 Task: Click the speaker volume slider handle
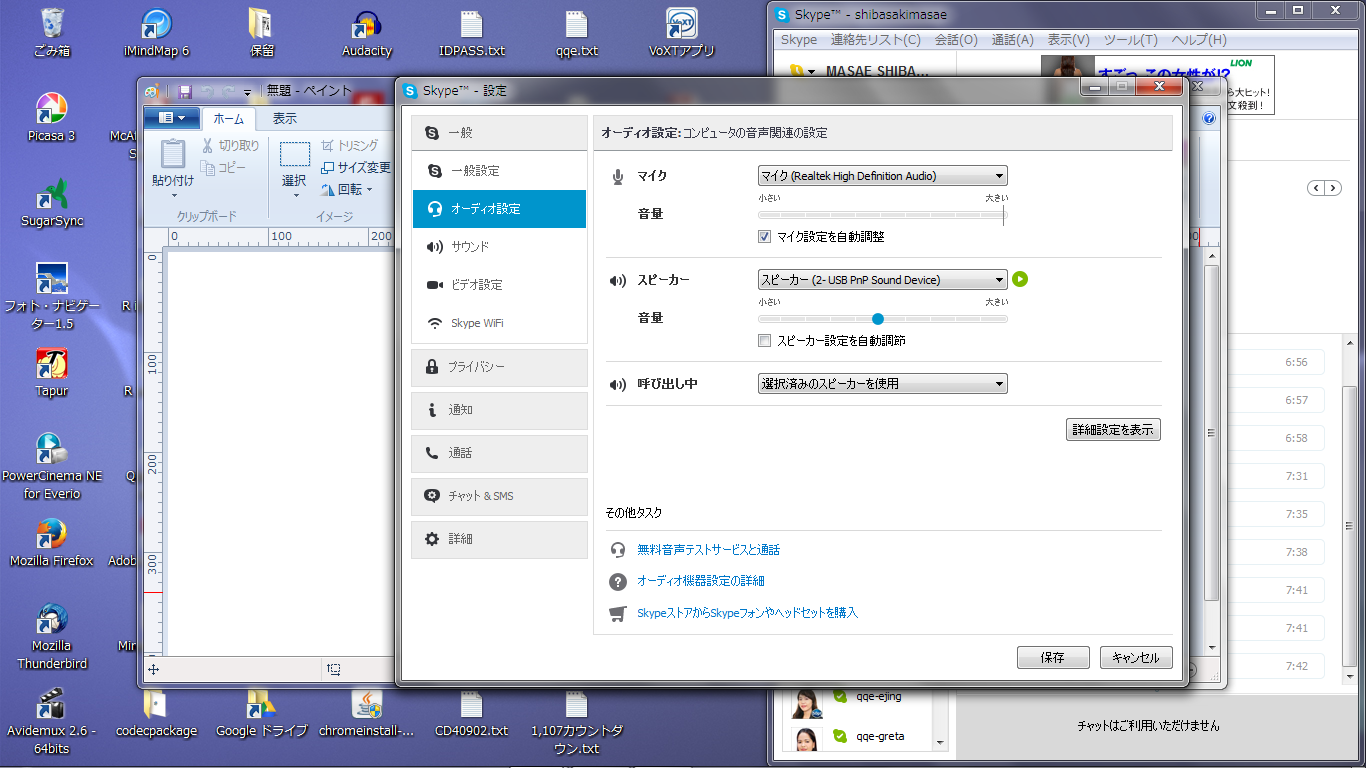[x=878, y=319]
